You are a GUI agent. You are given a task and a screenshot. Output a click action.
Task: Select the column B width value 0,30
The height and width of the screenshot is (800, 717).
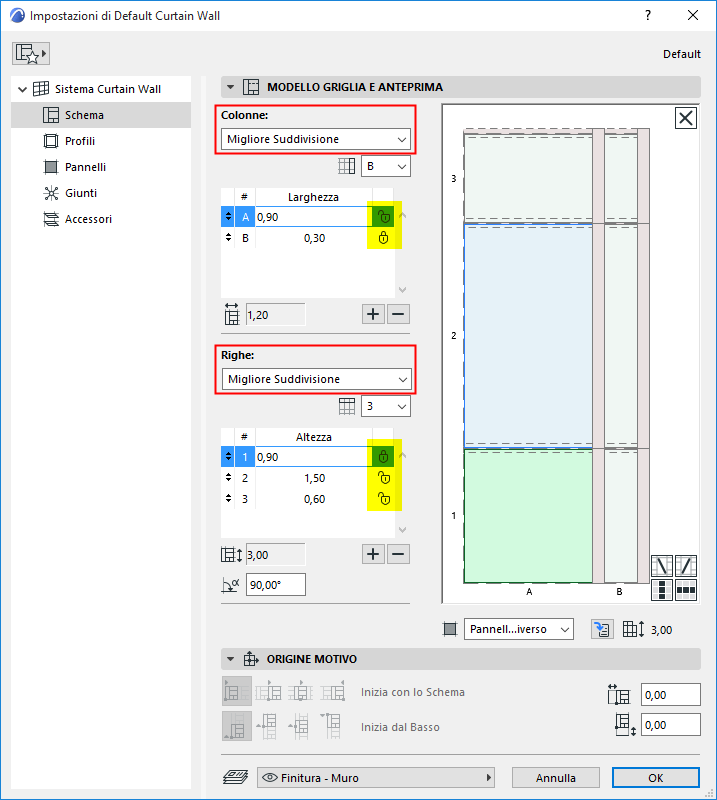[314, 238]
